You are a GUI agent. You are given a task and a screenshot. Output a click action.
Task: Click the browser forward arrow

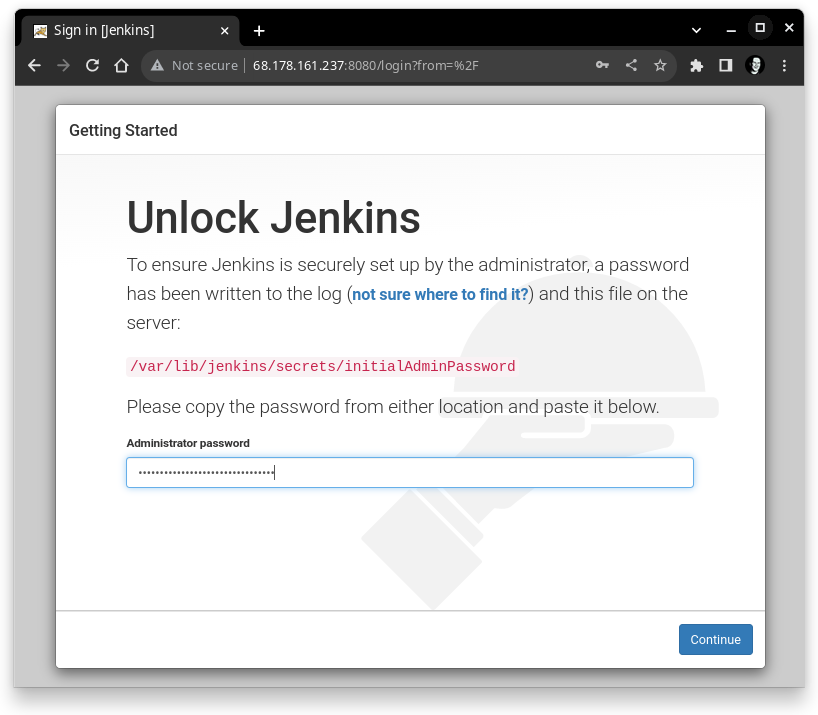pyautogui.click(x=63, y=66)
